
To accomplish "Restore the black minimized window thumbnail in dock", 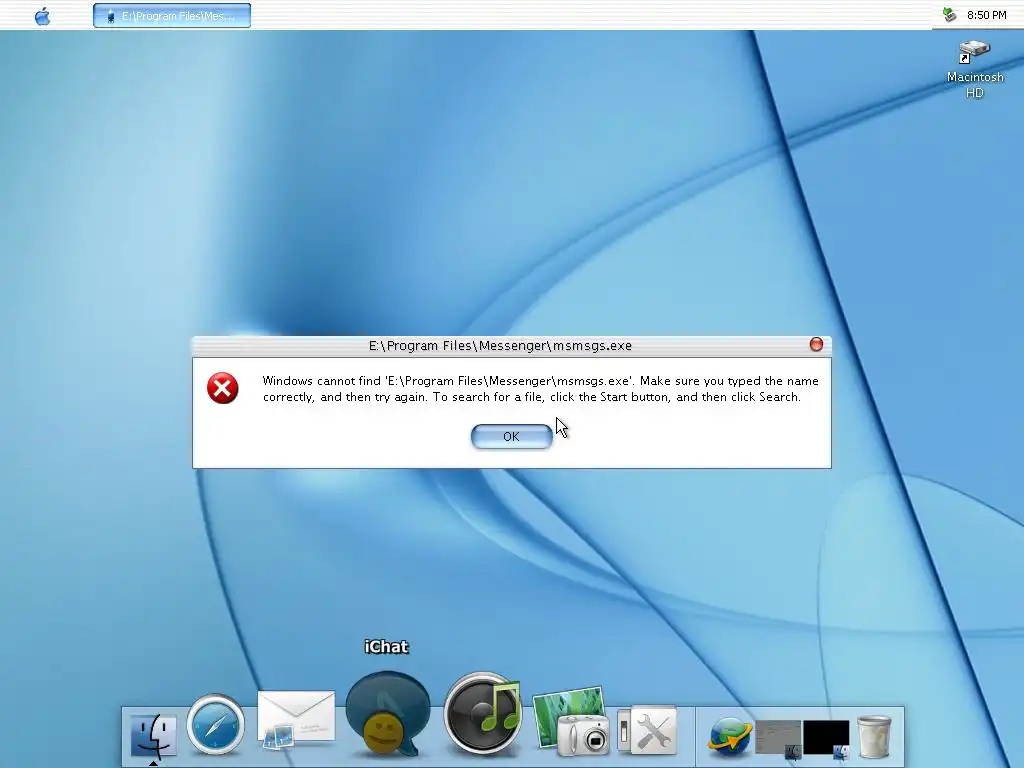I will [x=826, y=738].
